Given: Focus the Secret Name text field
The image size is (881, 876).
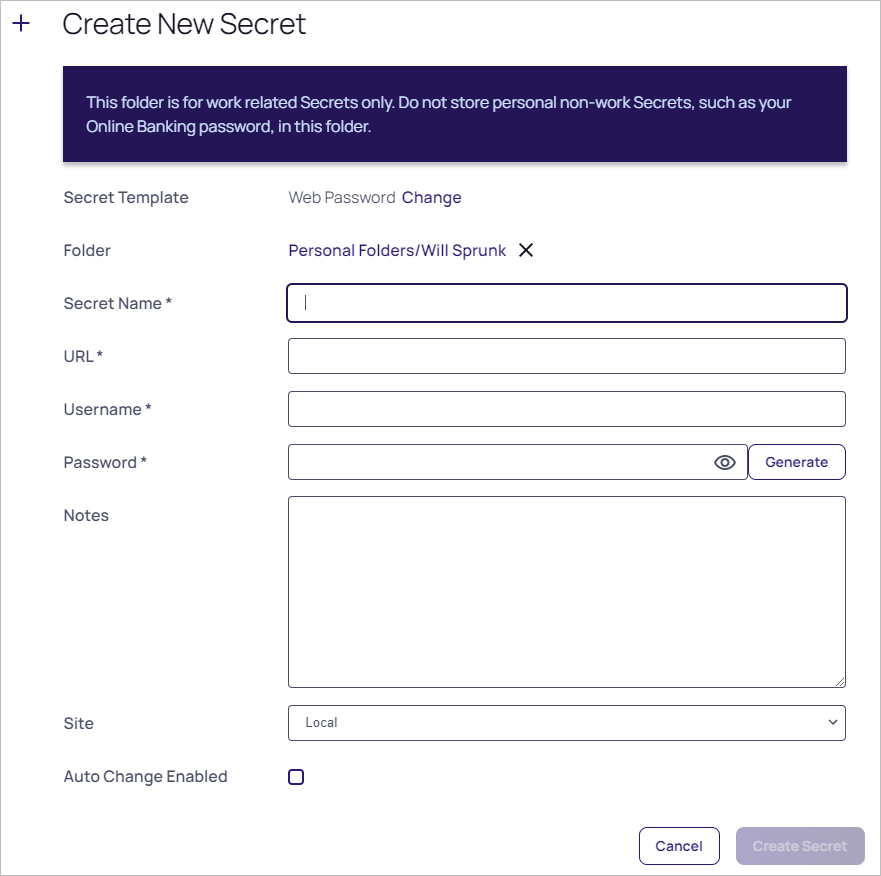Looking at the screenshot, I should [566, 303].
